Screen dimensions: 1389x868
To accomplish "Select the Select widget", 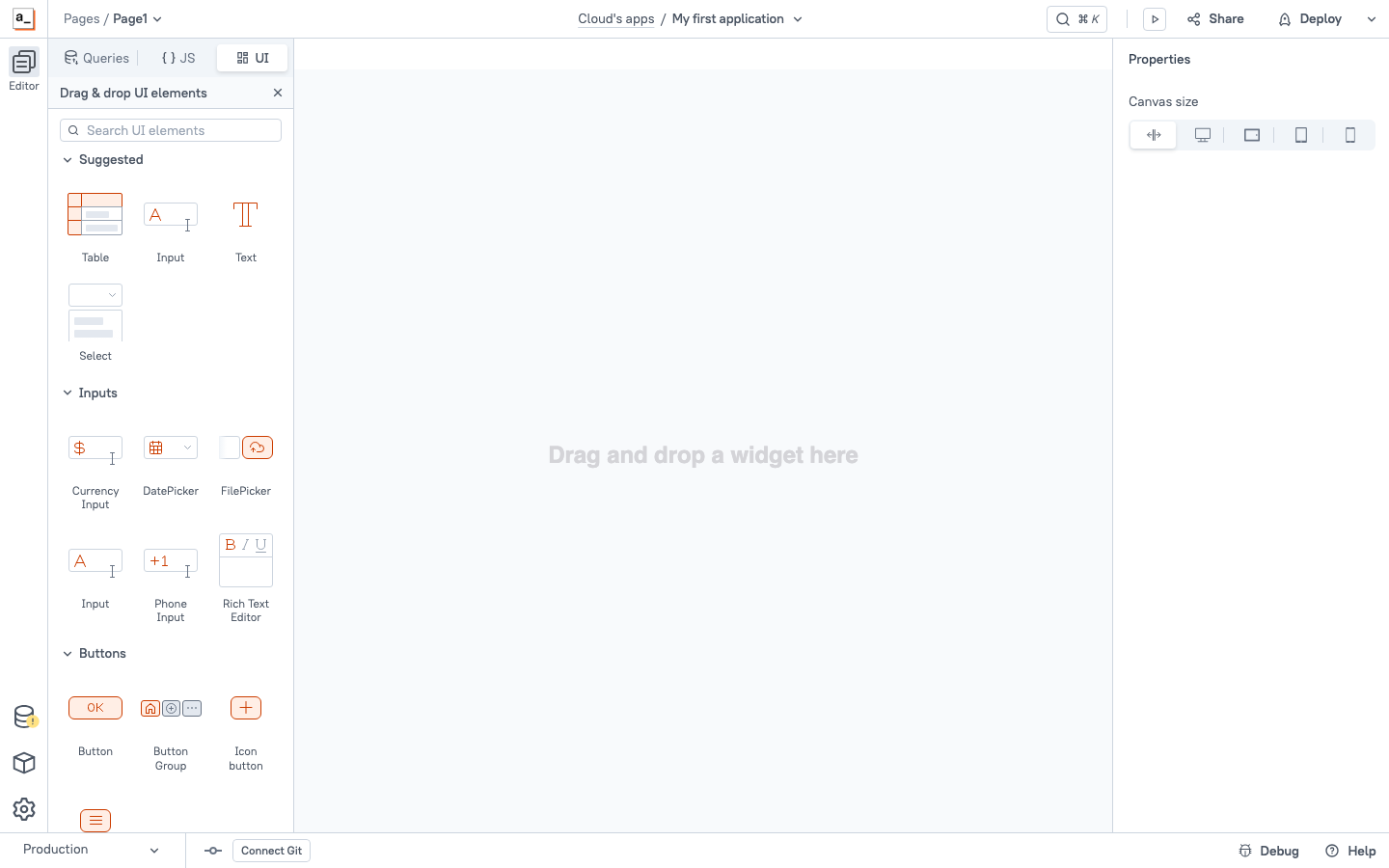I will point(95,323).
